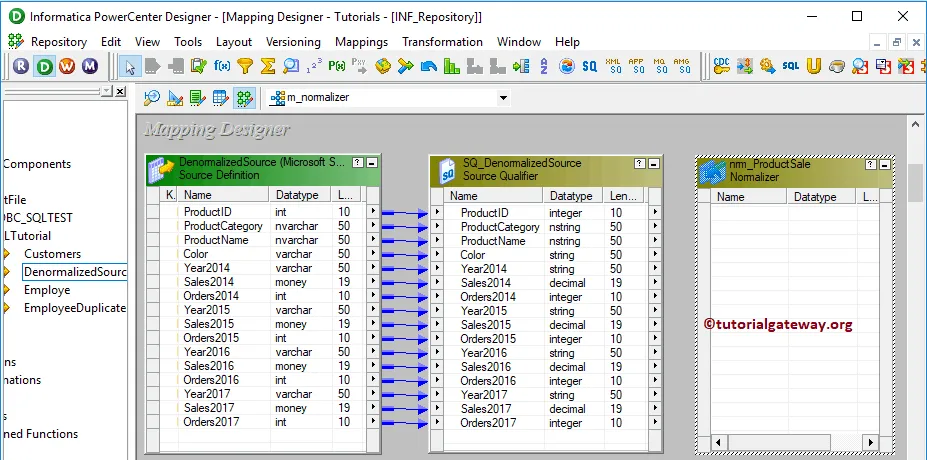Open navigator panel dropdown arrow
Viewport: 927px width, 460px height.
click(106, 91)
